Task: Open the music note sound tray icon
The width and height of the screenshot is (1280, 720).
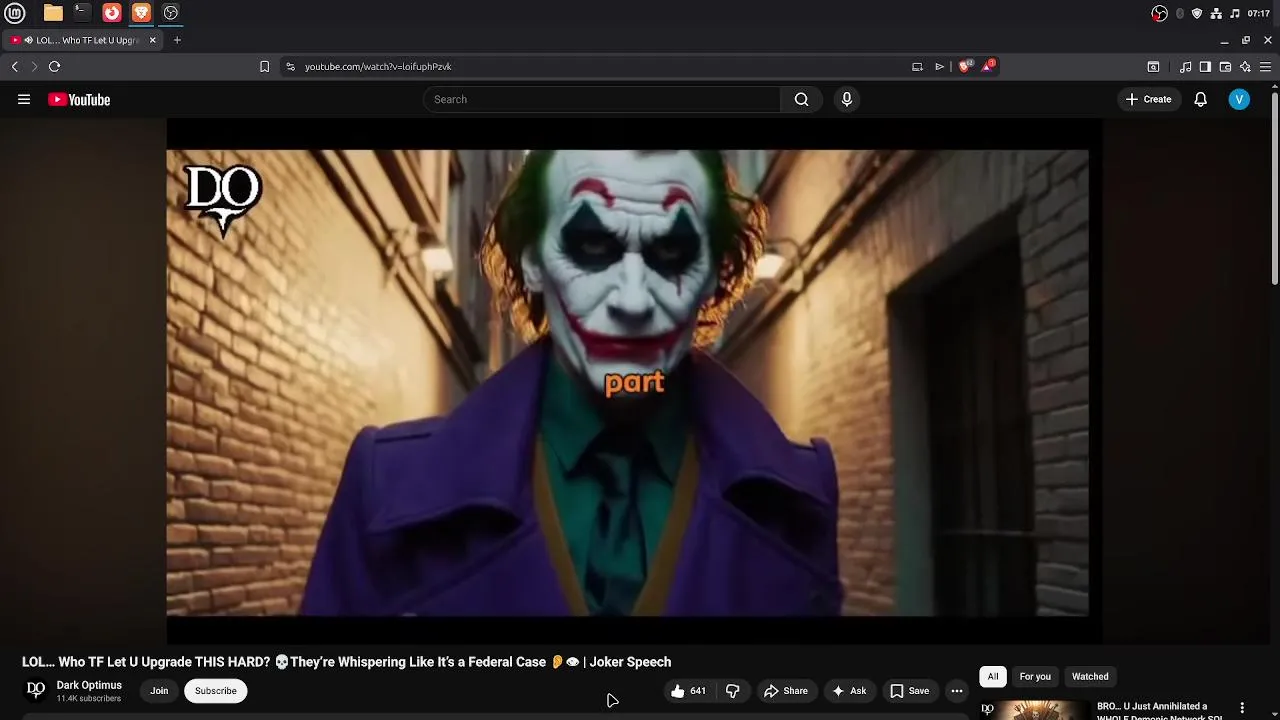Action: [1235, 13]
